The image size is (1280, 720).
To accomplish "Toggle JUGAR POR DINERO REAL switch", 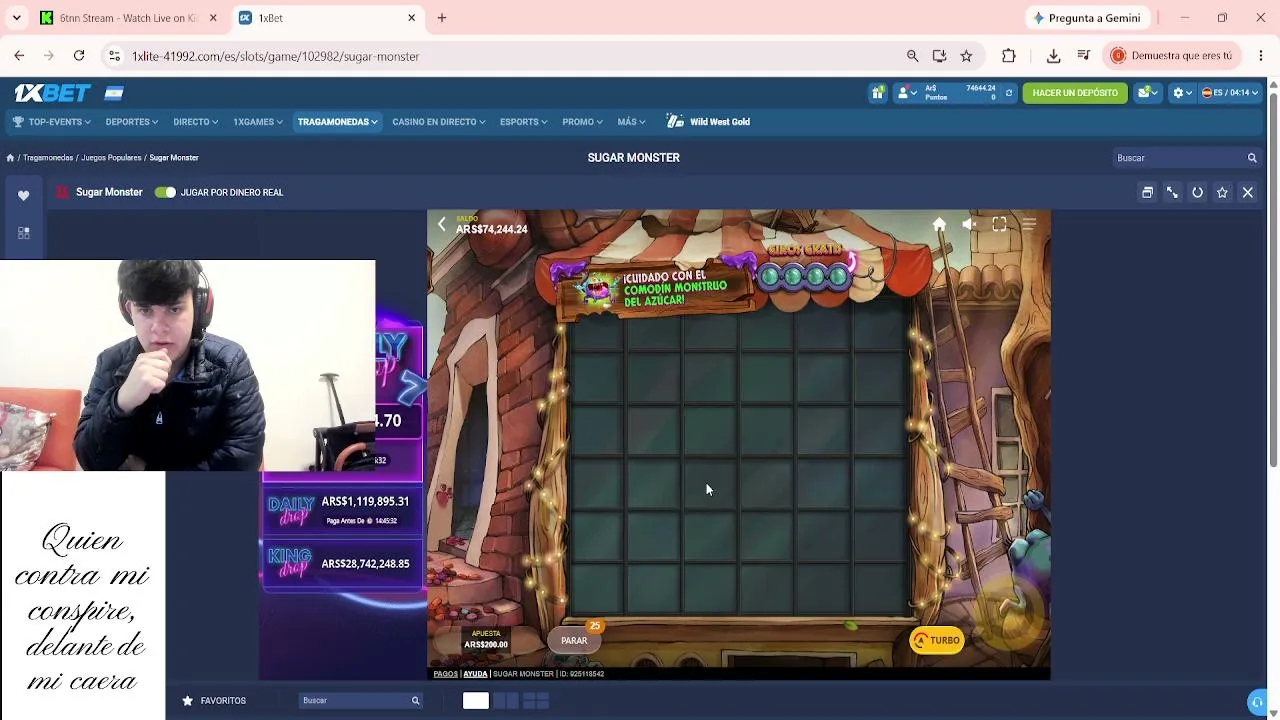I will (165, 192).
